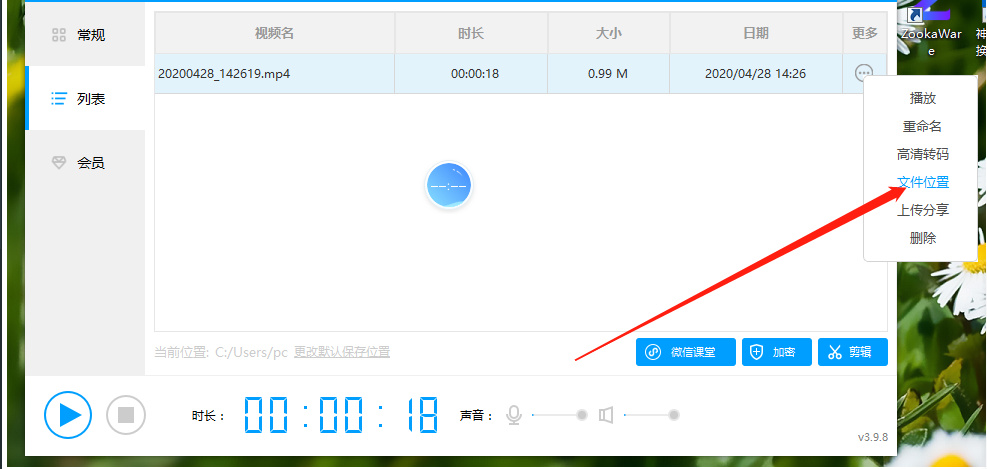This screenshot has height=469, width=987.
Task: Open the 剪辑 editing button
Action: click(x=853, y=352)
